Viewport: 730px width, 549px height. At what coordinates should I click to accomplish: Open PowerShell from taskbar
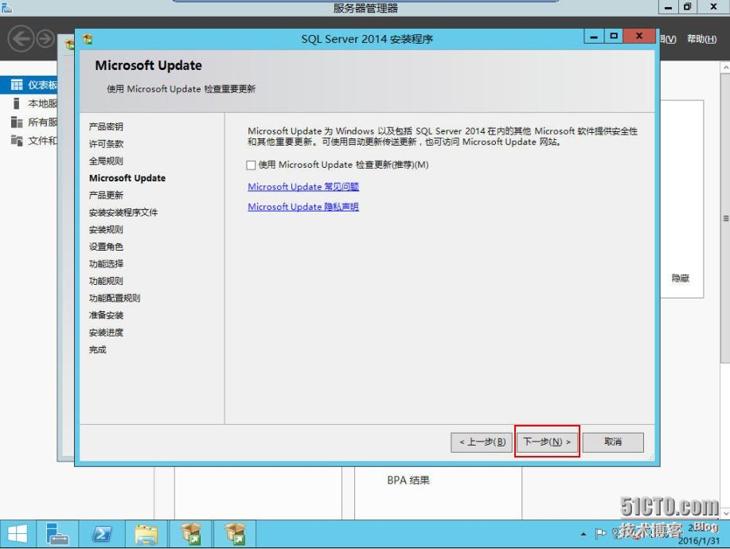point(102,534)
